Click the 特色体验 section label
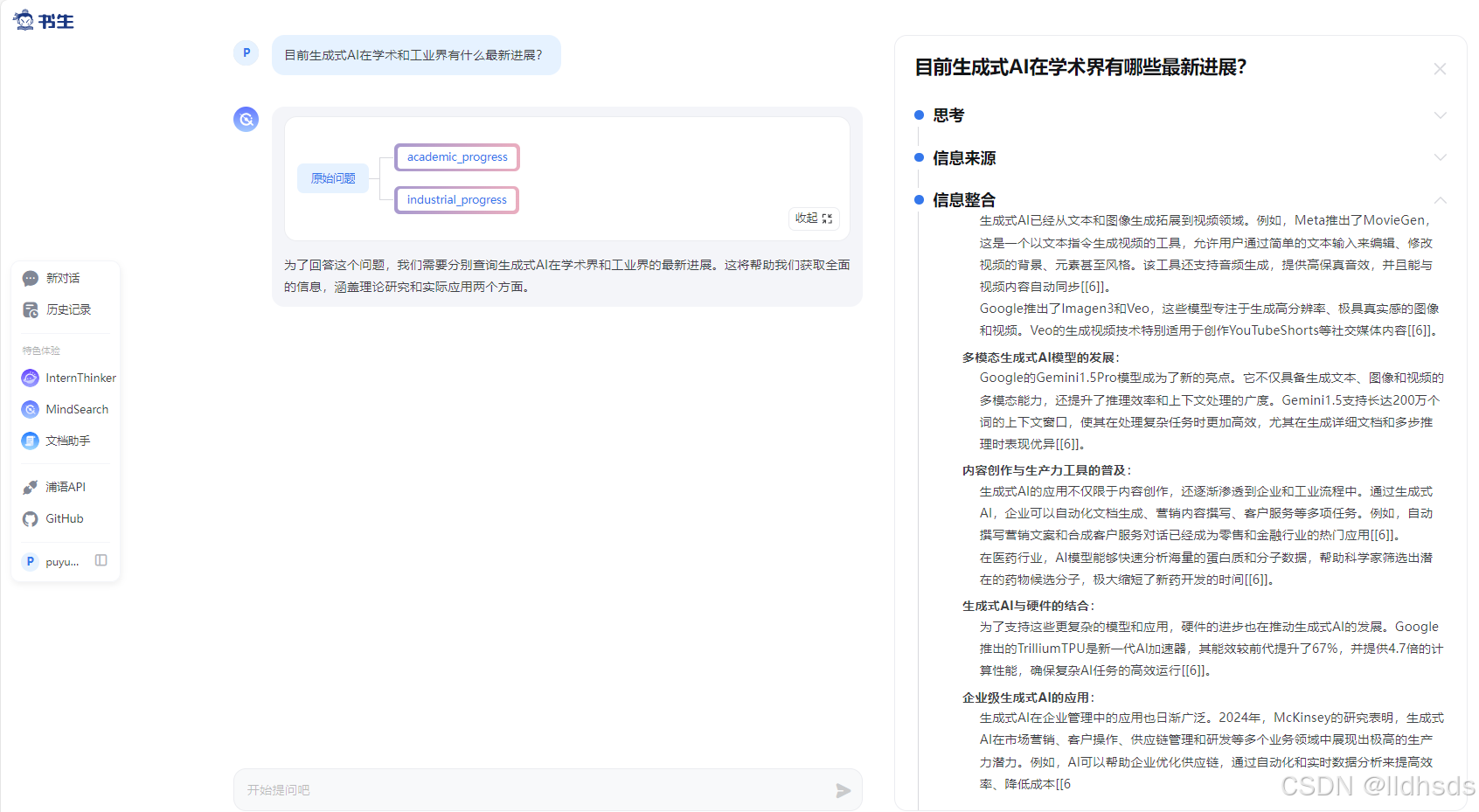Viewport: 1479px width, 812px height. point(41,350)
